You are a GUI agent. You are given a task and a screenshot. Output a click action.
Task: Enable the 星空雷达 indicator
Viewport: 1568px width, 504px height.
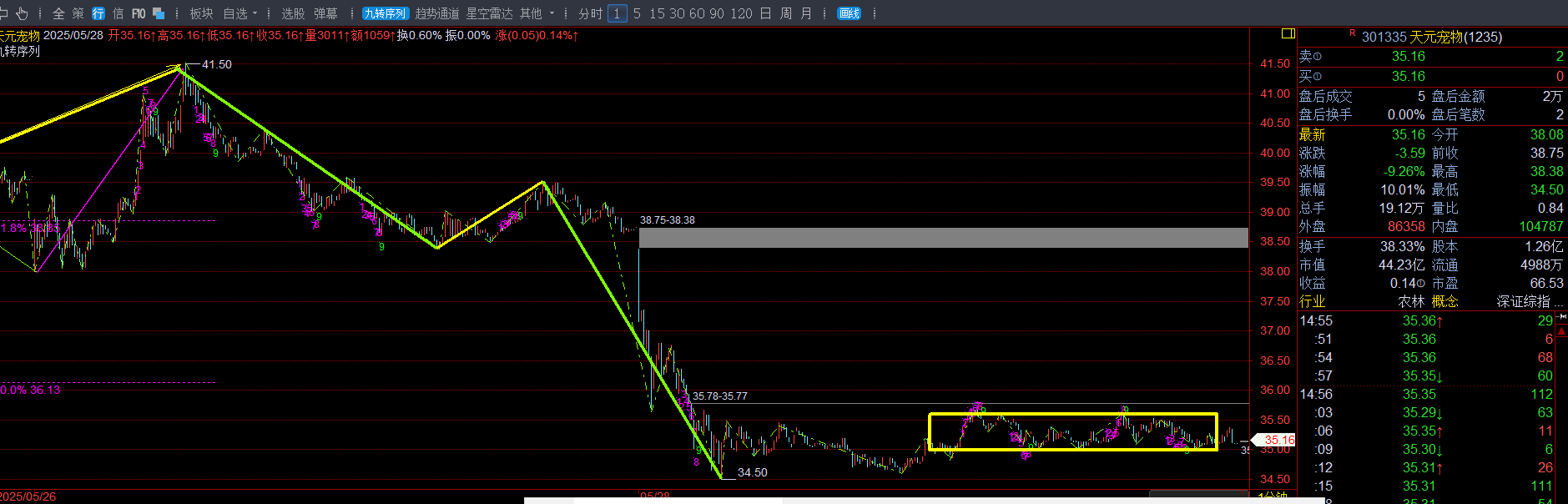[x=489, y=13]
